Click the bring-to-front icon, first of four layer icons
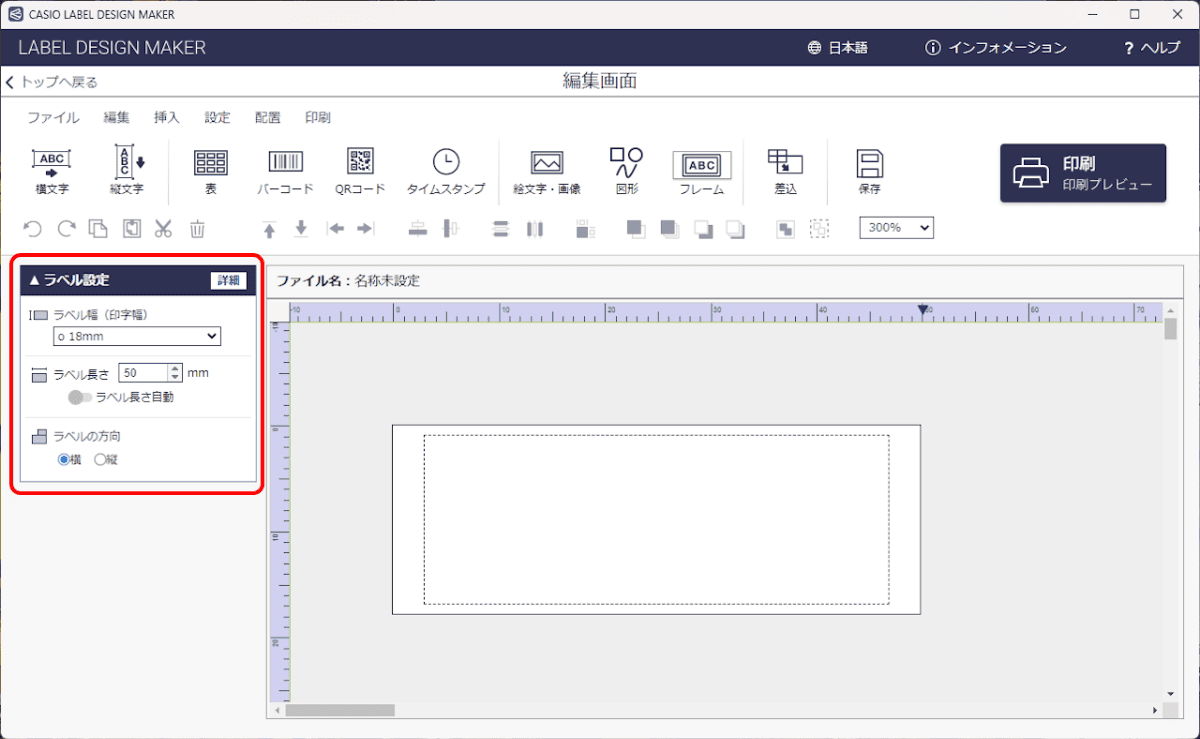Viewport: 1200px width, 739px height. click(x=636, y=229)
